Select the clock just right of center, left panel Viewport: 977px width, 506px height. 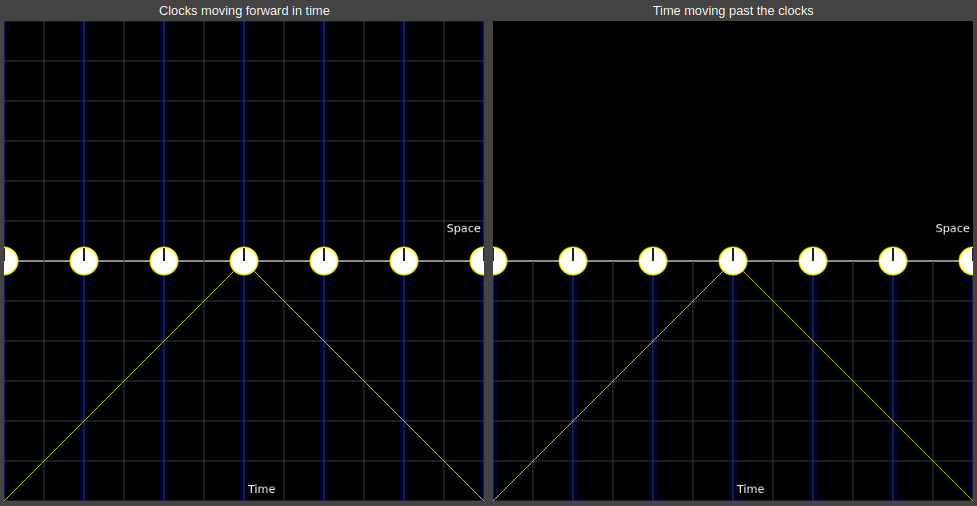[324, 261]
